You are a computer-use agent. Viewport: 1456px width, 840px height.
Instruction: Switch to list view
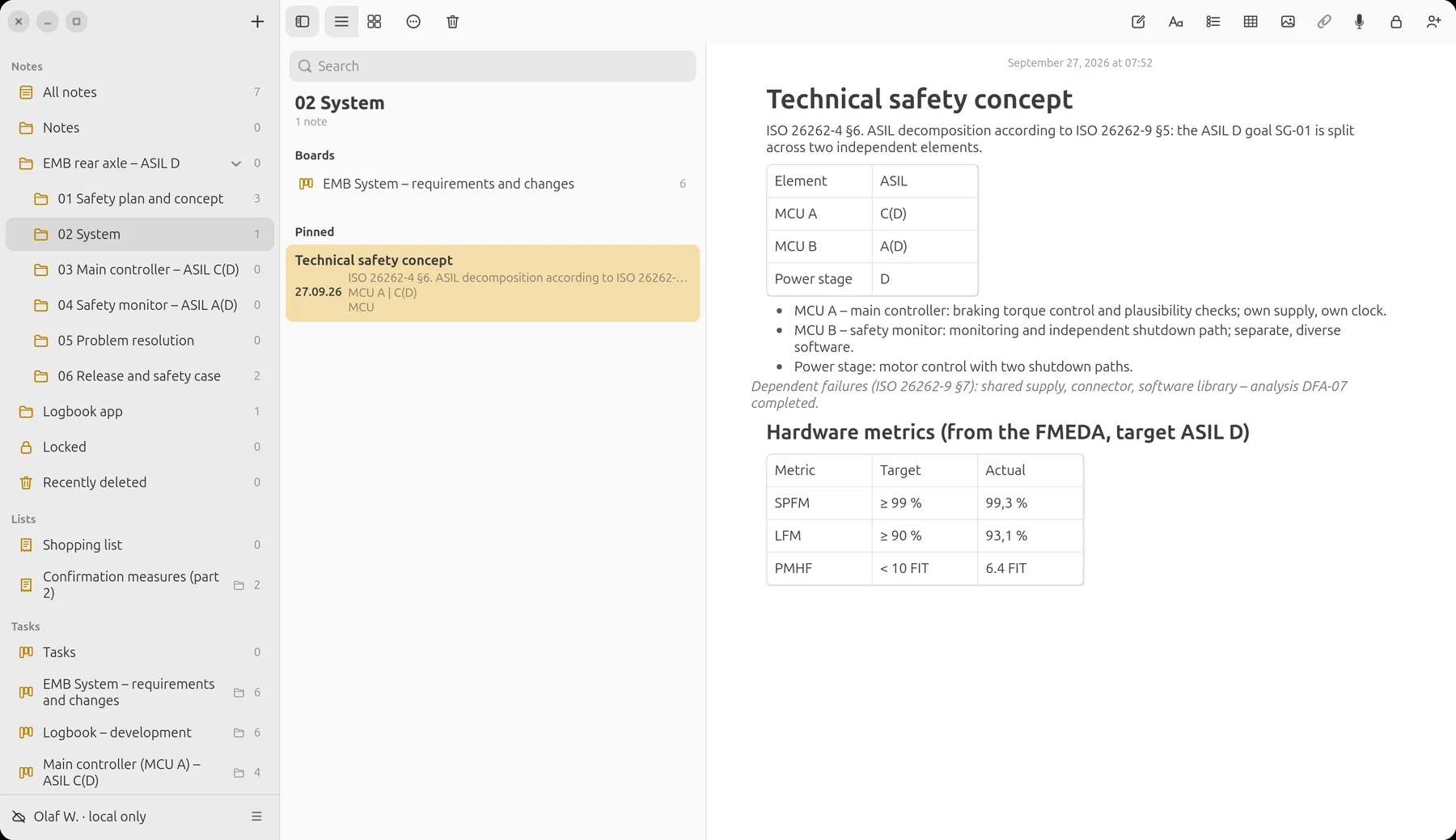pyautogui.click(x=341, y=22)
